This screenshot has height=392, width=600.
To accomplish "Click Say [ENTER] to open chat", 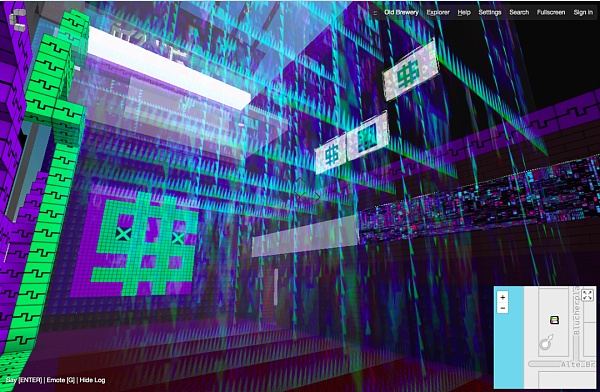I will point(24,380).
